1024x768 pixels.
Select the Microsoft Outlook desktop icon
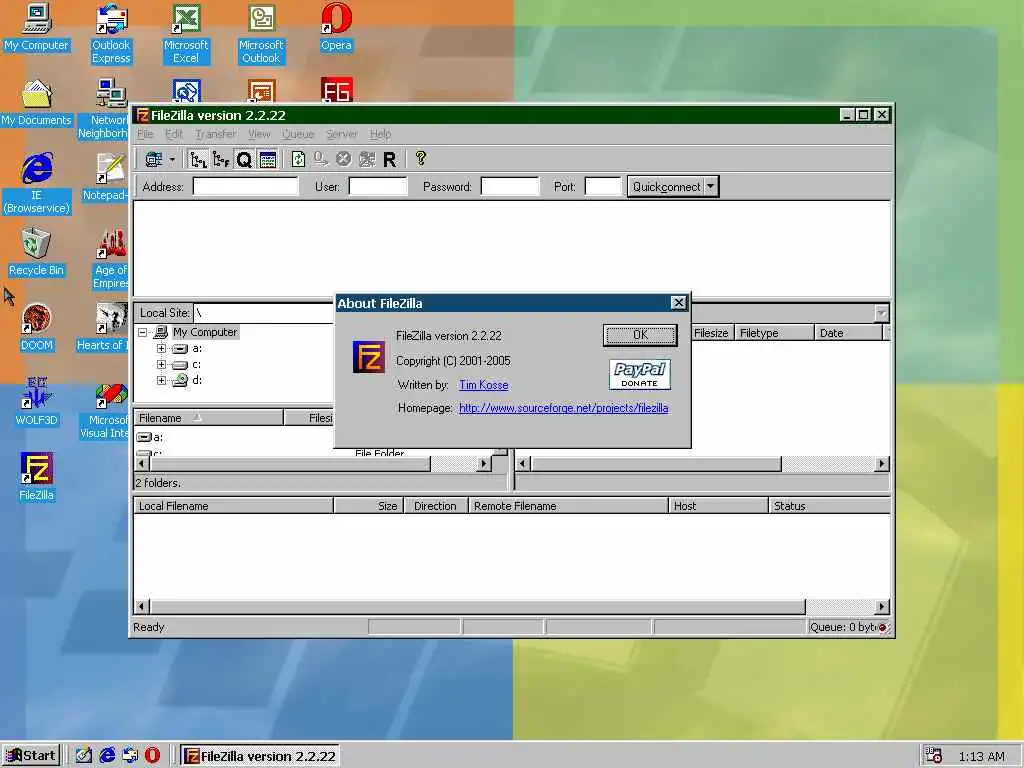[261, 34]
